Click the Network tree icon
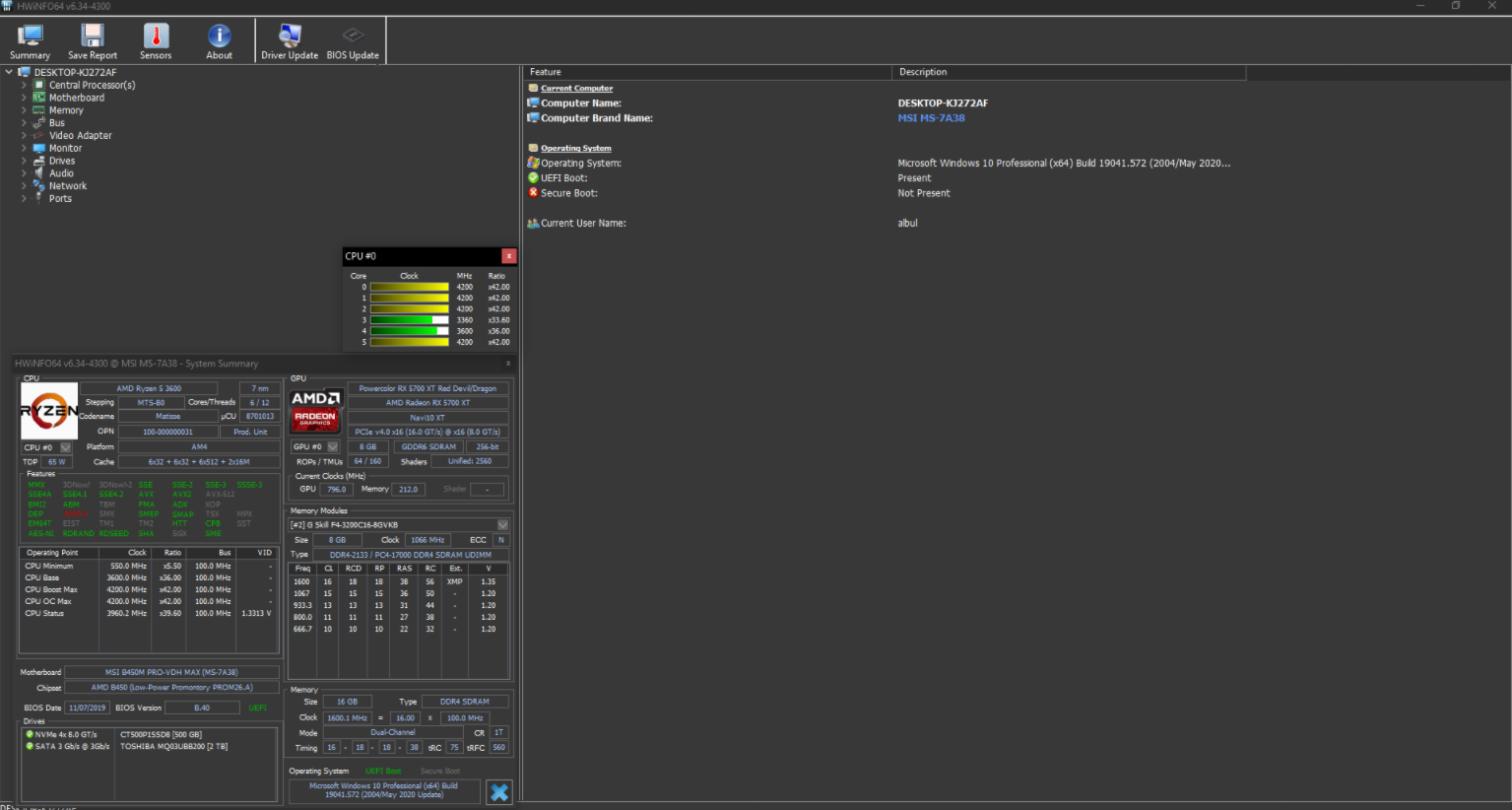Screen dimensions: 1512x810 point(39,185)
